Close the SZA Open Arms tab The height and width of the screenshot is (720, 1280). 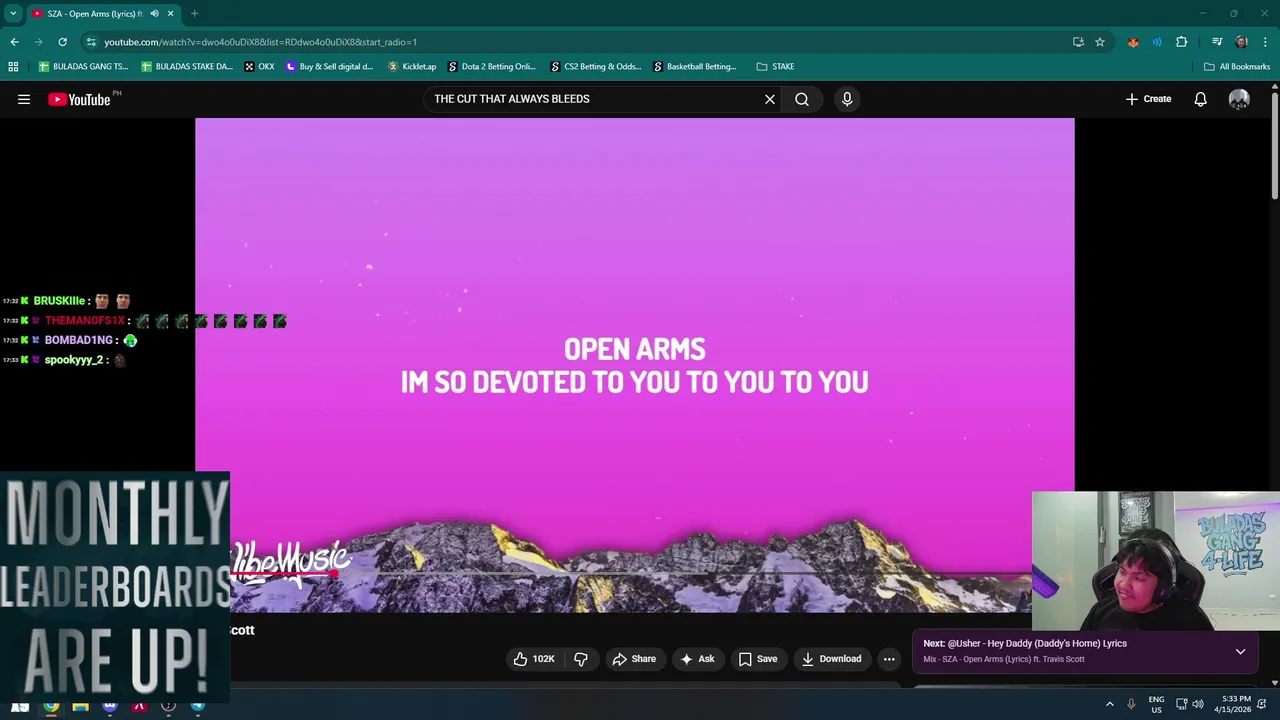[x=170, y=14]
